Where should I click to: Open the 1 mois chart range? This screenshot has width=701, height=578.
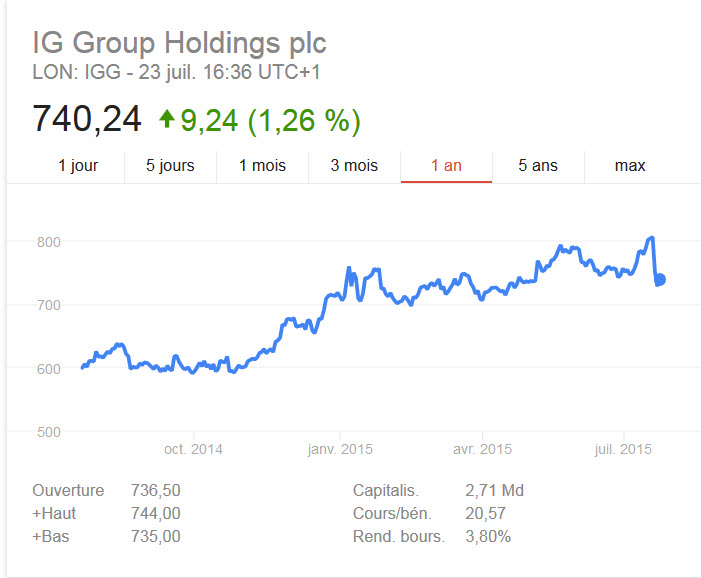point(262,165)
